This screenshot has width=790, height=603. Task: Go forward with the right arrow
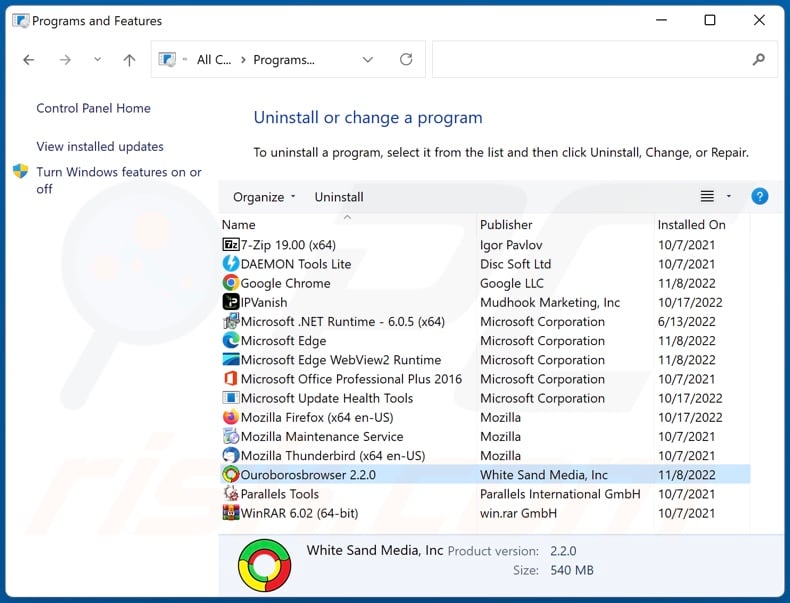tap(65, 60)
